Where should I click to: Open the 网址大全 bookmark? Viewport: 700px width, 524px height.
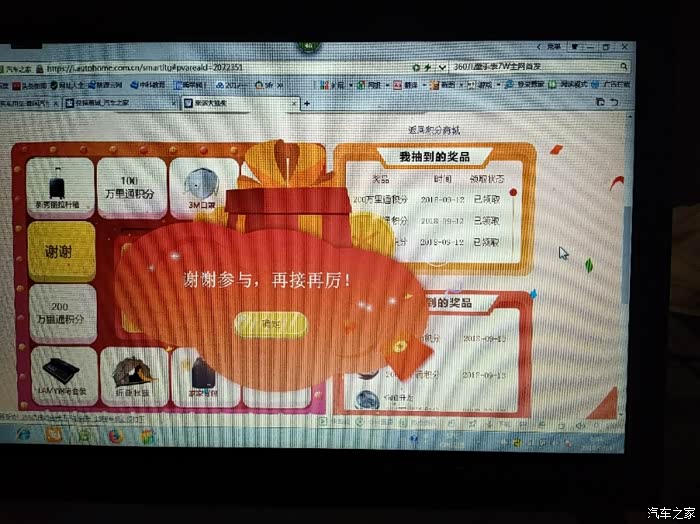(67, 85)
